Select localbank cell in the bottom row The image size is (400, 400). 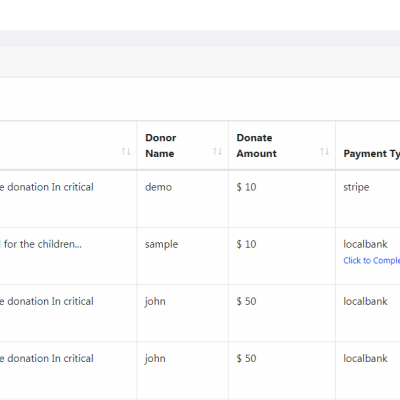(365, 359)
